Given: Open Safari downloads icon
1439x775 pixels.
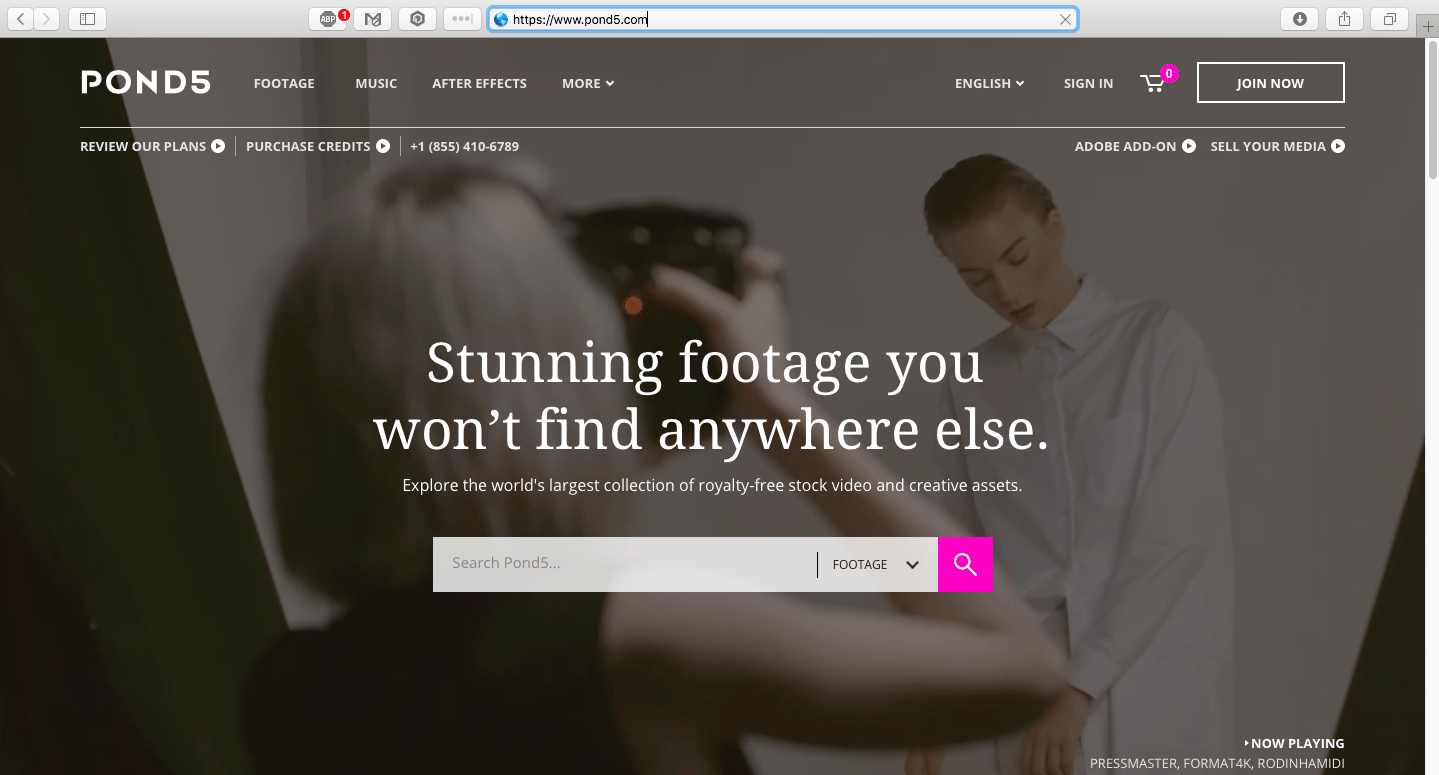Looking at the screenshot, I should [x=1299, y=19].
